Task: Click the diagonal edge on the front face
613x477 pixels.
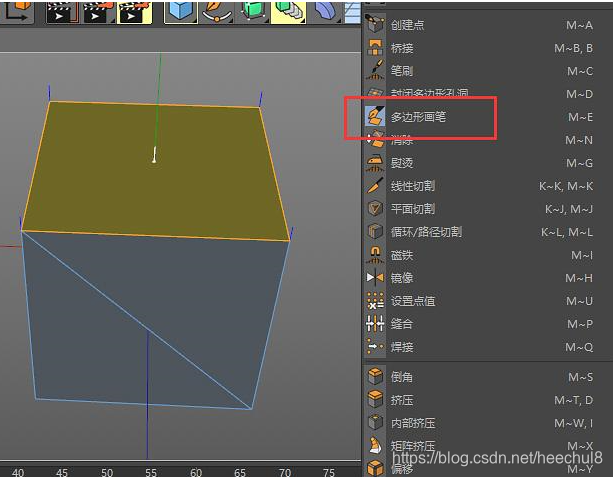Action: click(x=136, y=321)
